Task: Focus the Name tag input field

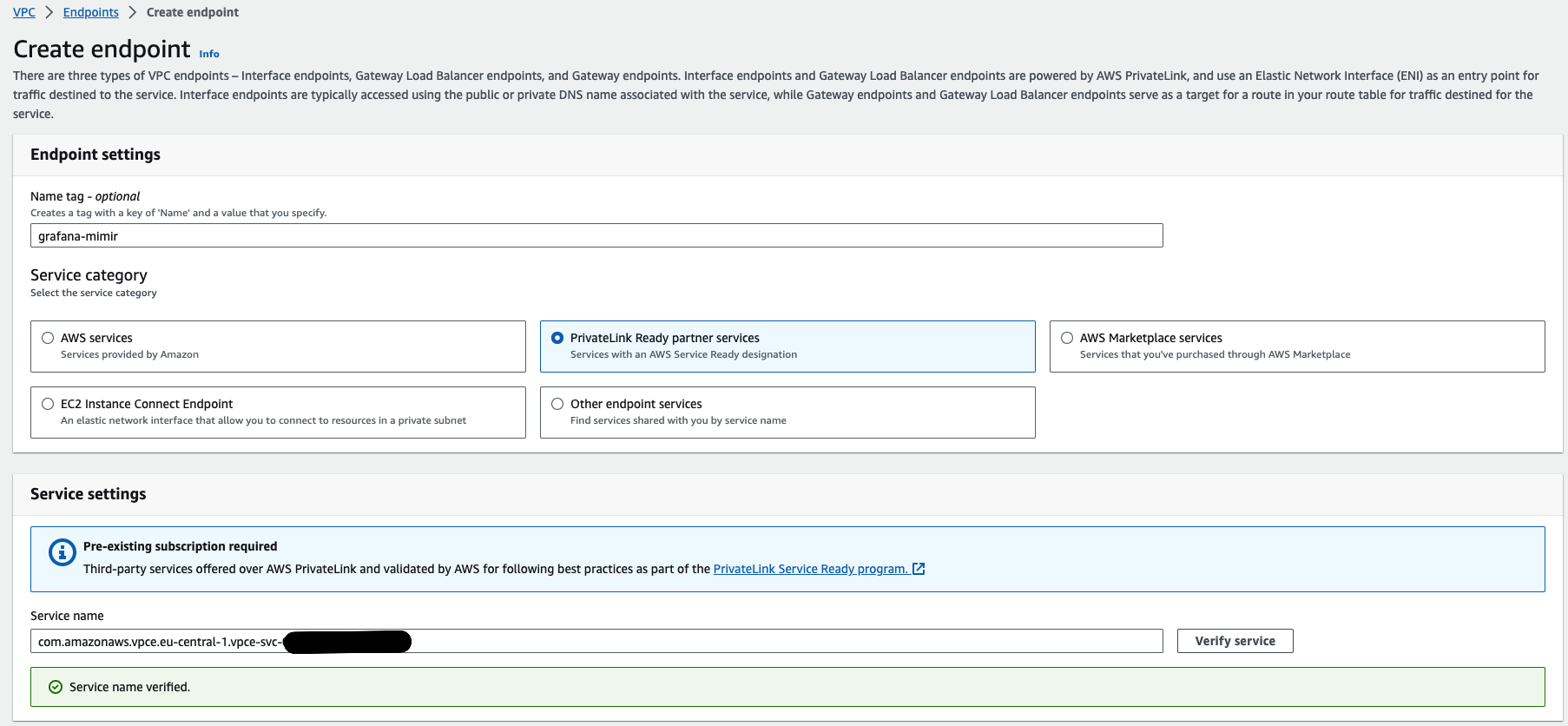Action: coord(596,235)
